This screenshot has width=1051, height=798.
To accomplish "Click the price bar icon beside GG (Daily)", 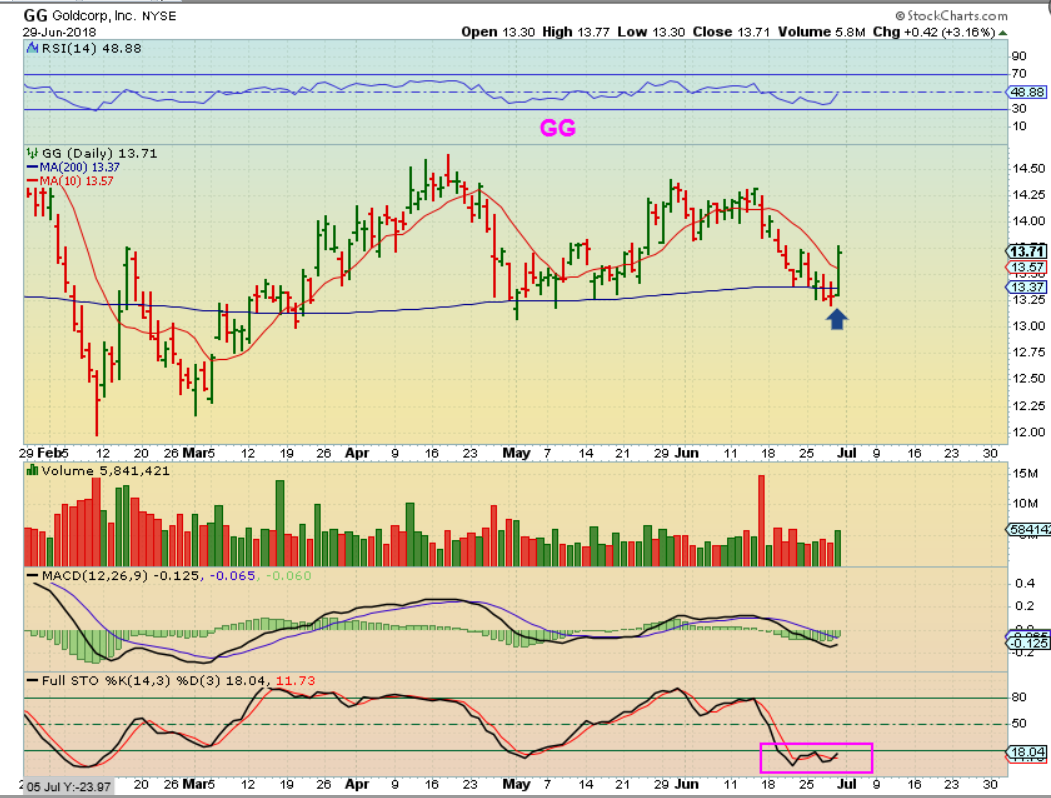I will click(x=32, y=153).
